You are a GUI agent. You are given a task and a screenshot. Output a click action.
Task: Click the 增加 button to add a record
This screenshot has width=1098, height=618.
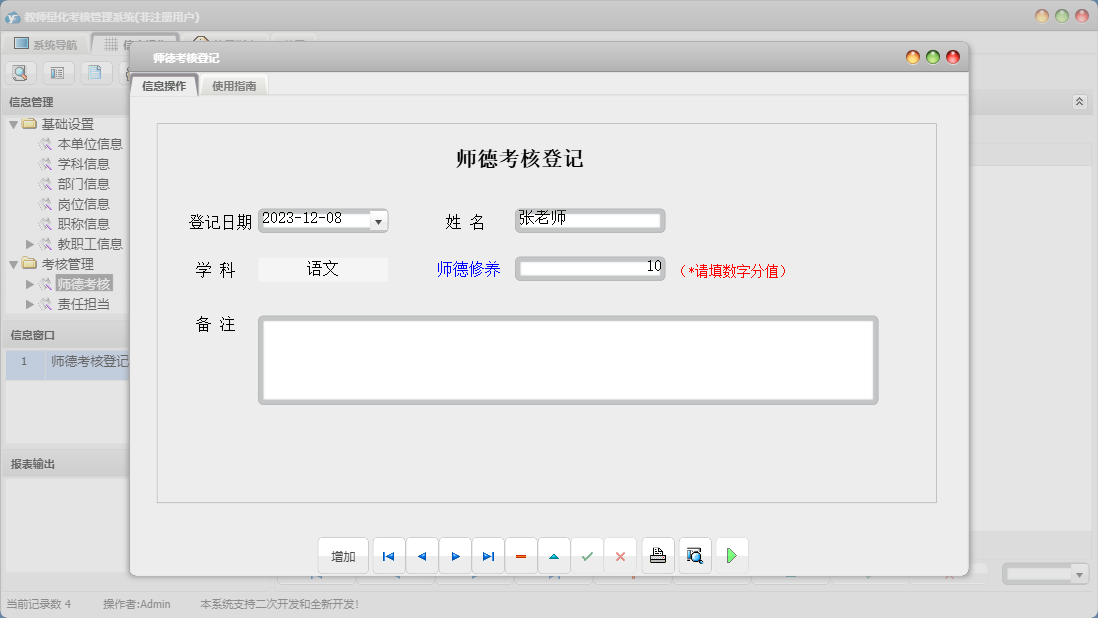tap(343, 555)
